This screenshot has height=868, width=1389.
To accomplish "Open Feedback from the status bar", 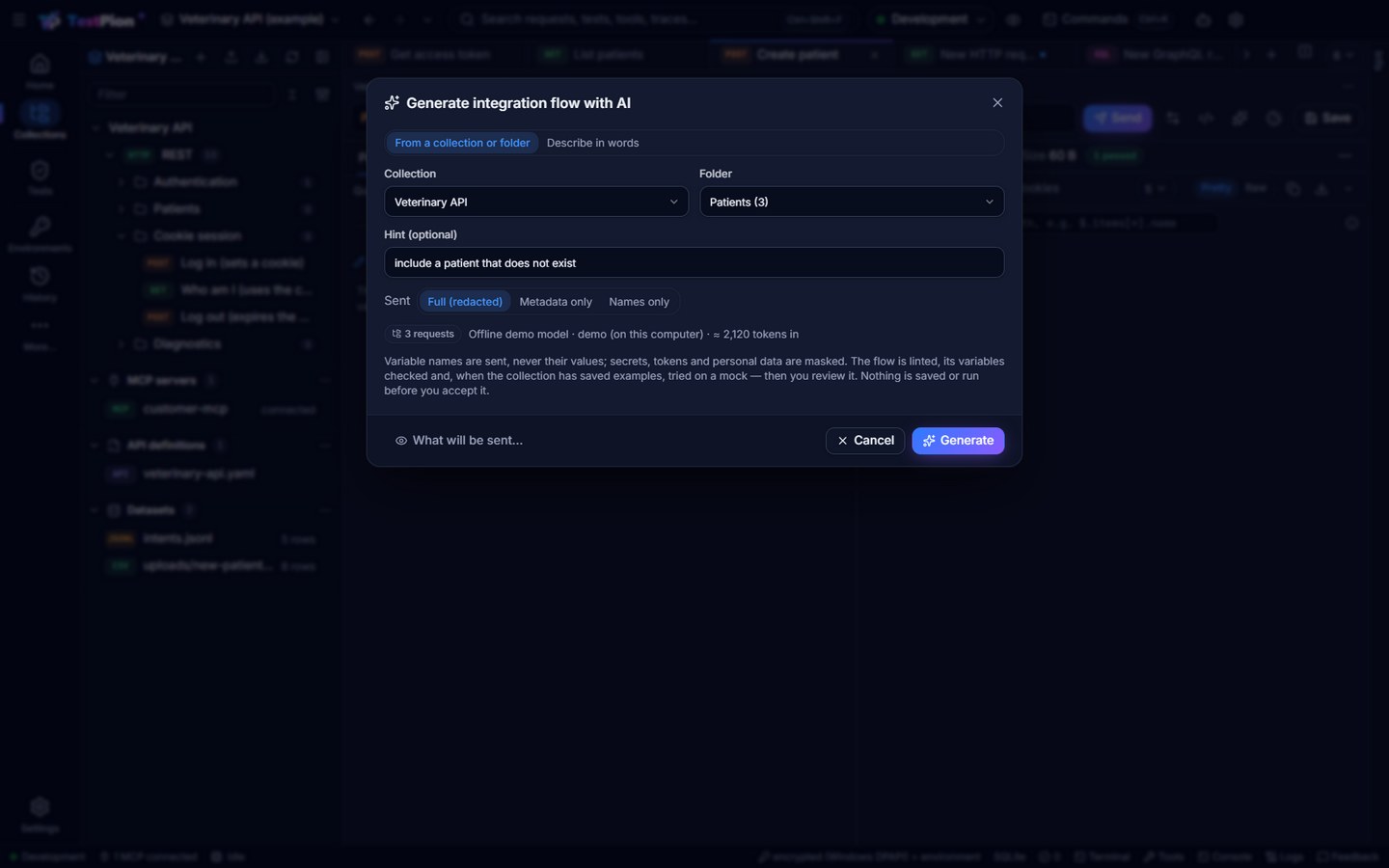I will 1348,856.
